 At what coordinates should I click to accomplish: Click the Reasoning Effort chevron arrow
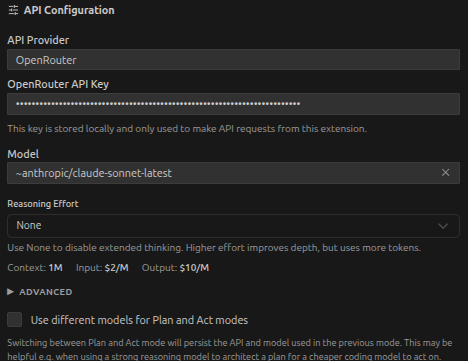click(443, 226)
